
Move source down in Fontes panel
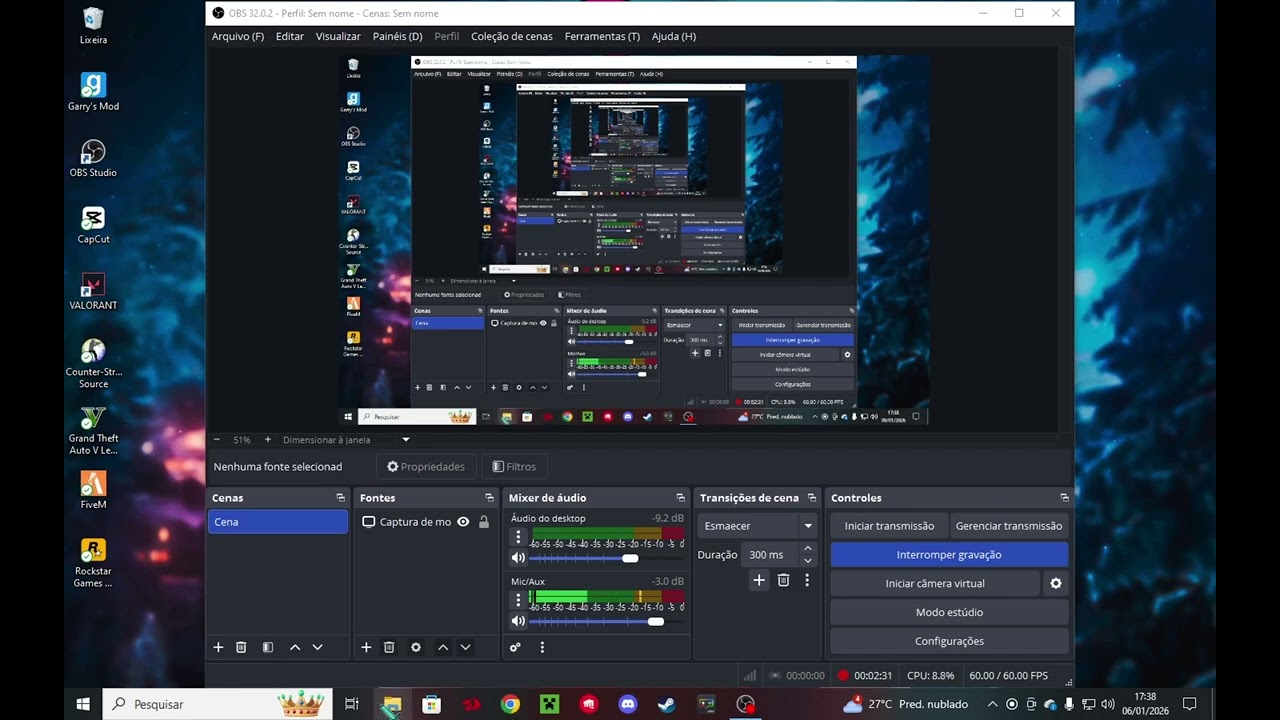click(x=465, y=648)
